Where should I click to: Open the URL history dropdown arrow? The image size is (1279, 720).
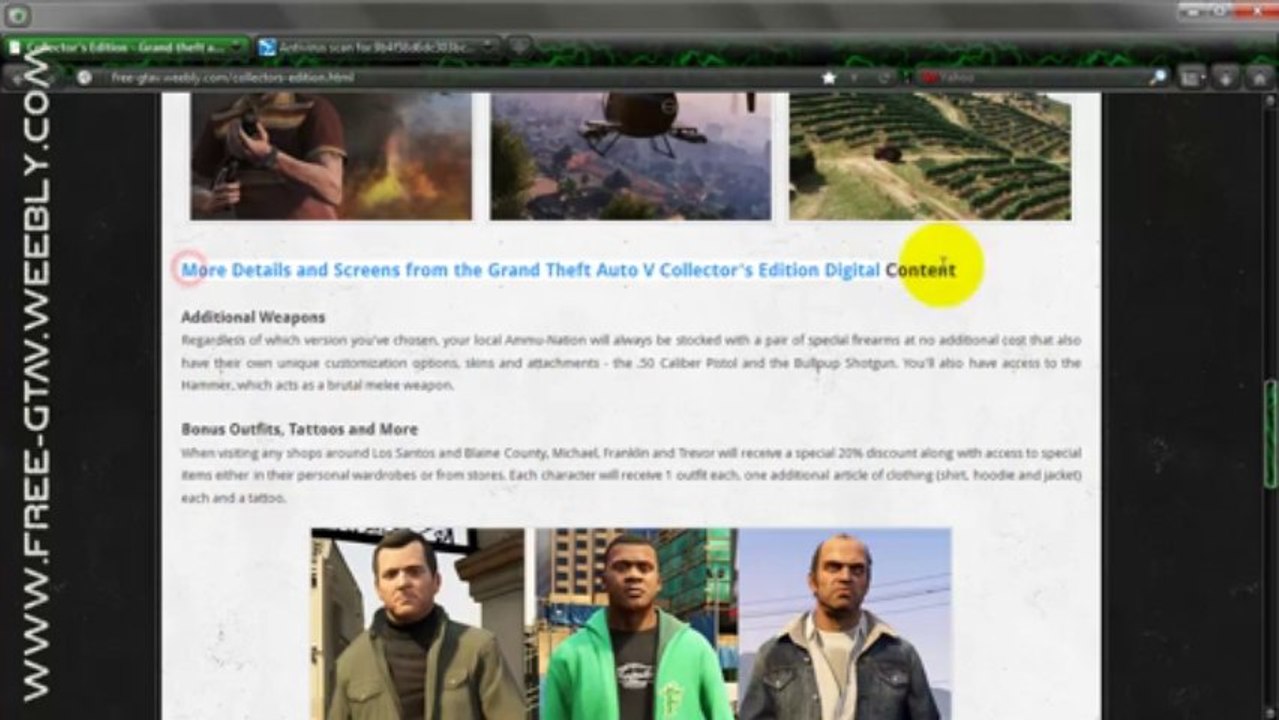pos(855,77)
